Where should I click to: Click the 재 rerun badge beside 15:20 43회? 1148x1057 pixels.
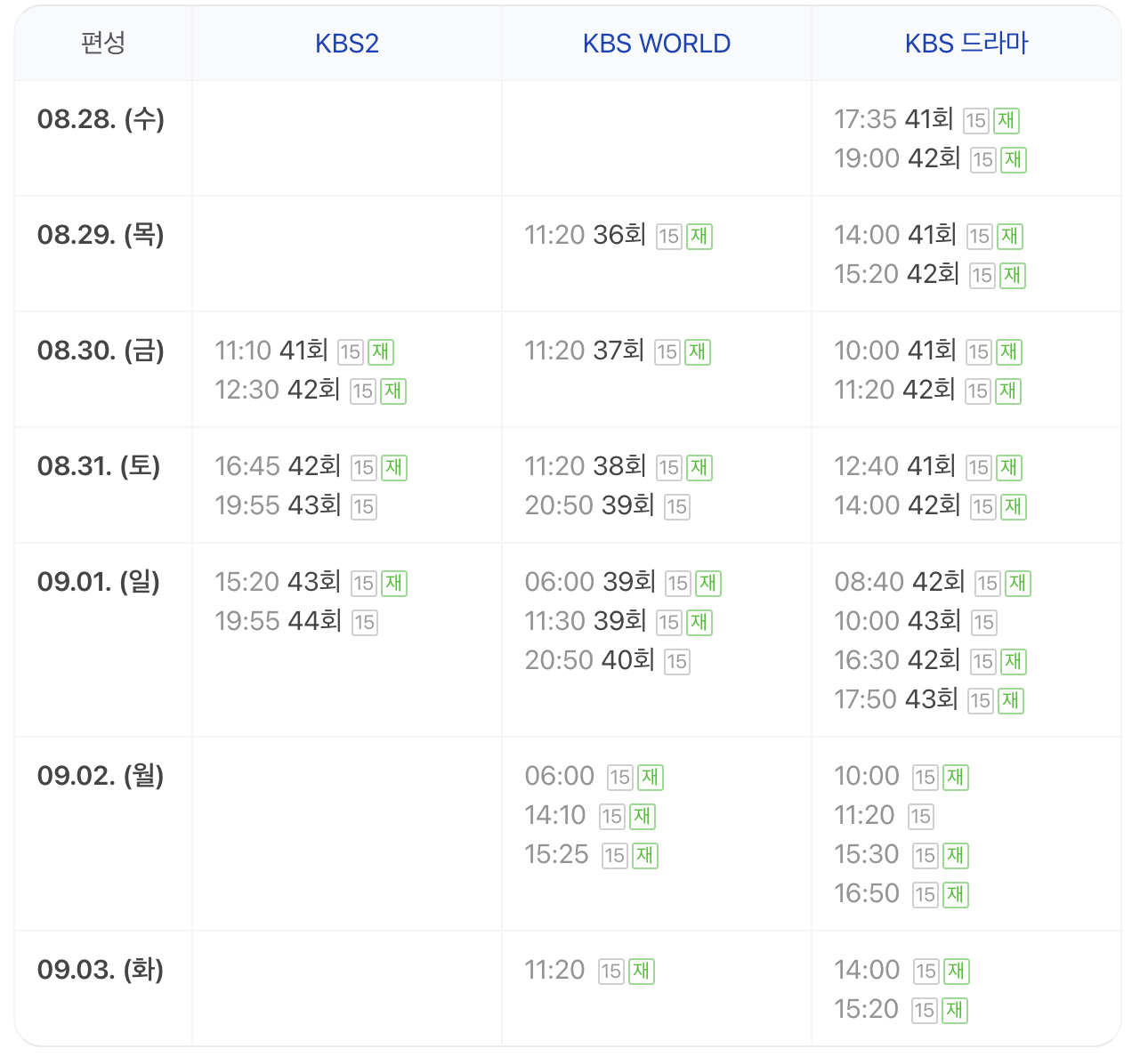coord(394,583)
